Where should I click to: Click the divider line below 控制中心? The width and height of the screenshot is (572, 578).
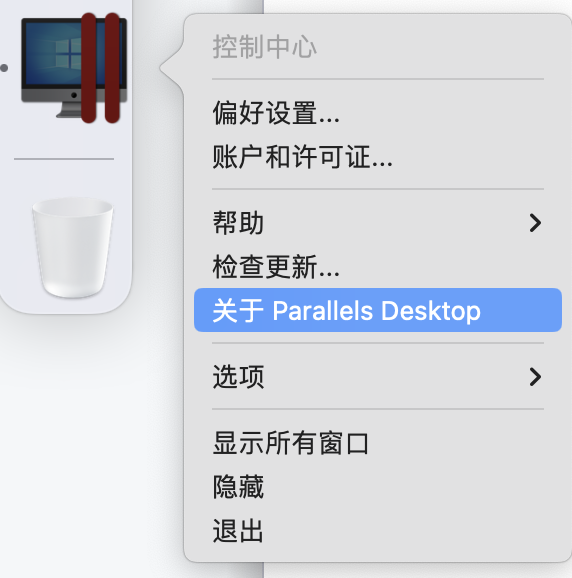tap(378, 79)
